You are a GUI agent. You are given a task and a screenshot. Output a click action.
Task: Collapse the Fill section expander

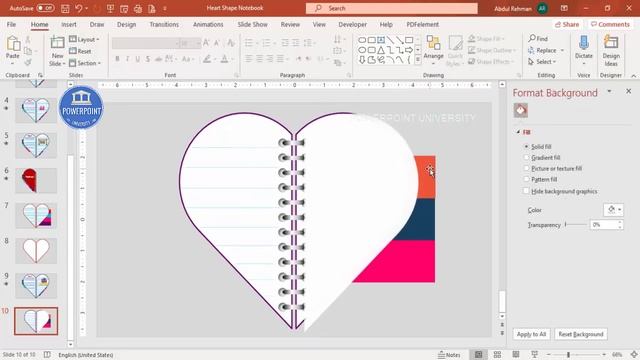tap(518, 132)
